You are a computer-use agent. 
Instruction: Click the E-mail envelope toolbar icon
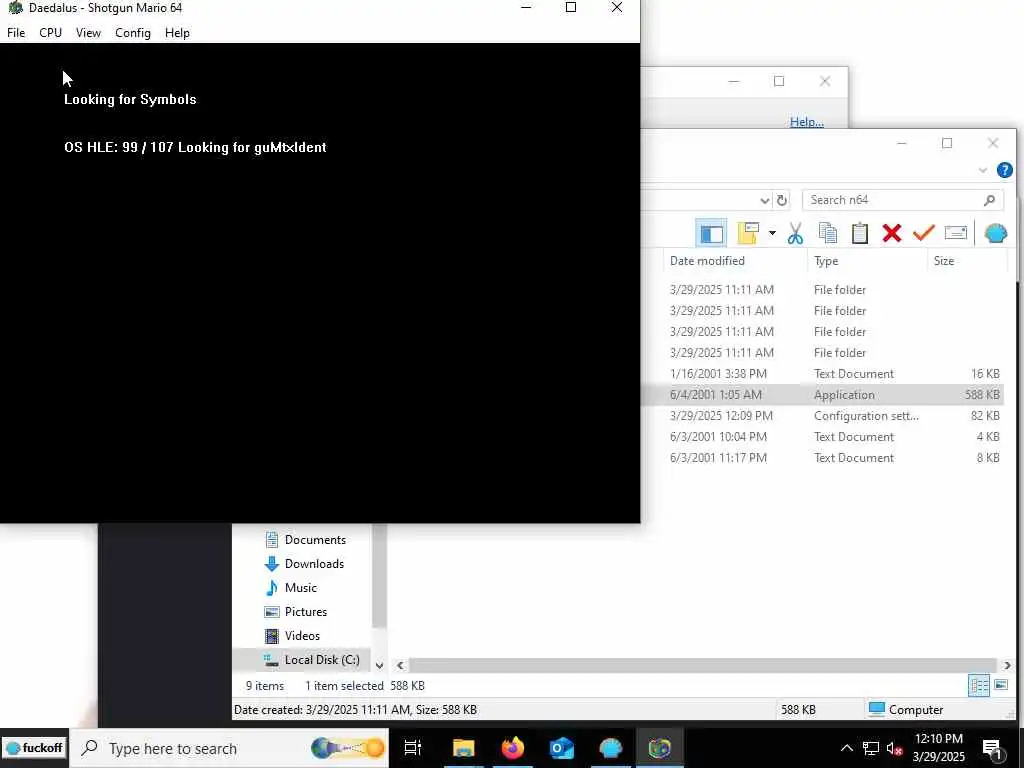pos(955,233)
